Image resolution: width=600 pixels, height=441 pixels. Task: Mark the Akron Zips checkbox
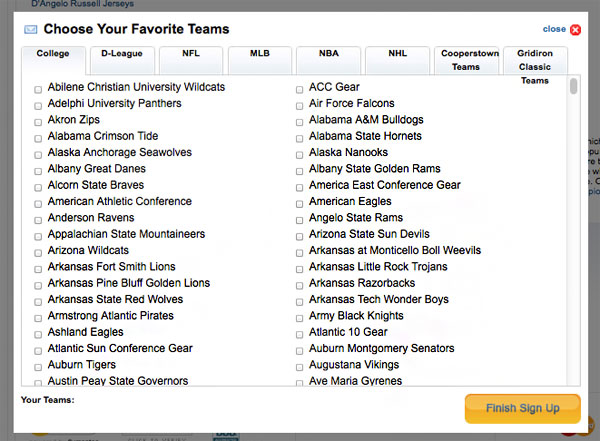[38, 121]
